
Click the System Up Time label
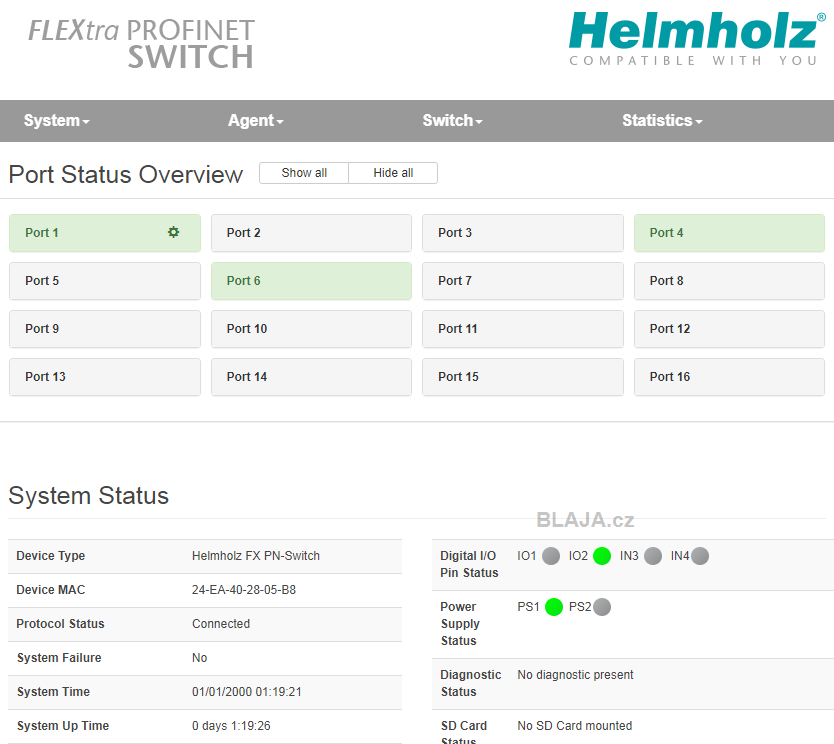63,726
